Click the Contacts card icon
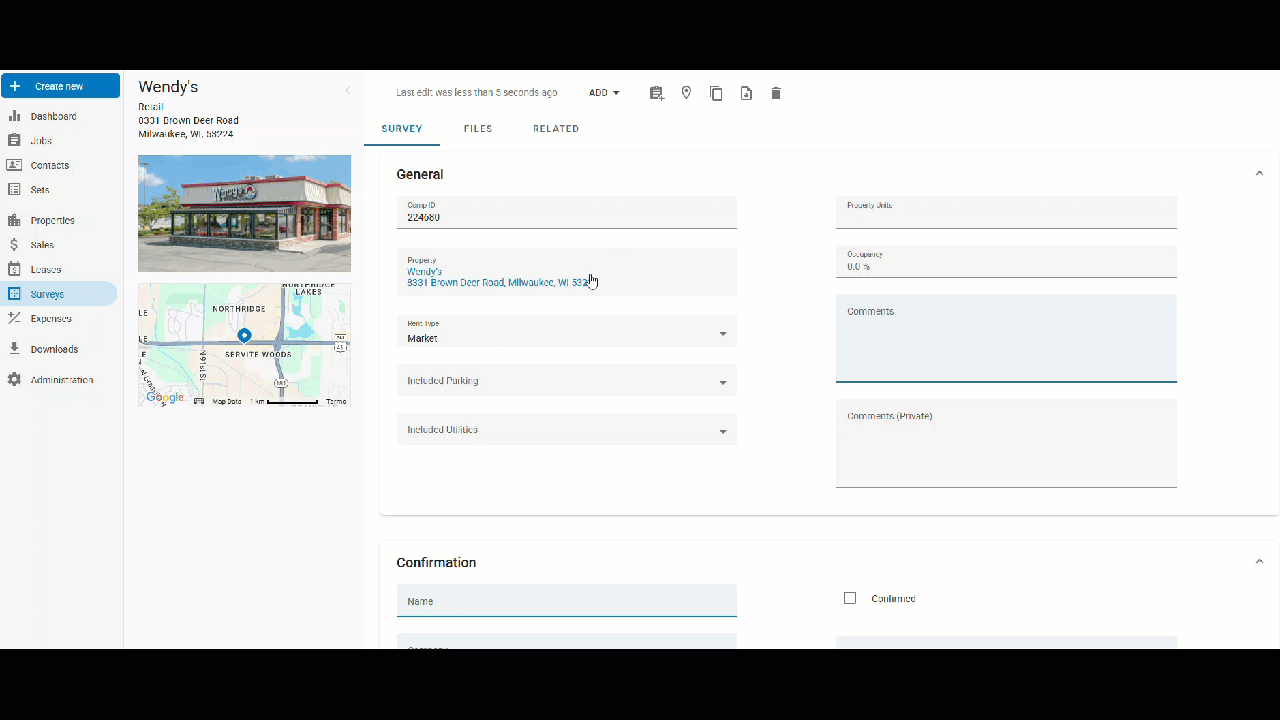Screen dimensions: 1280x720 click(14, 165)
